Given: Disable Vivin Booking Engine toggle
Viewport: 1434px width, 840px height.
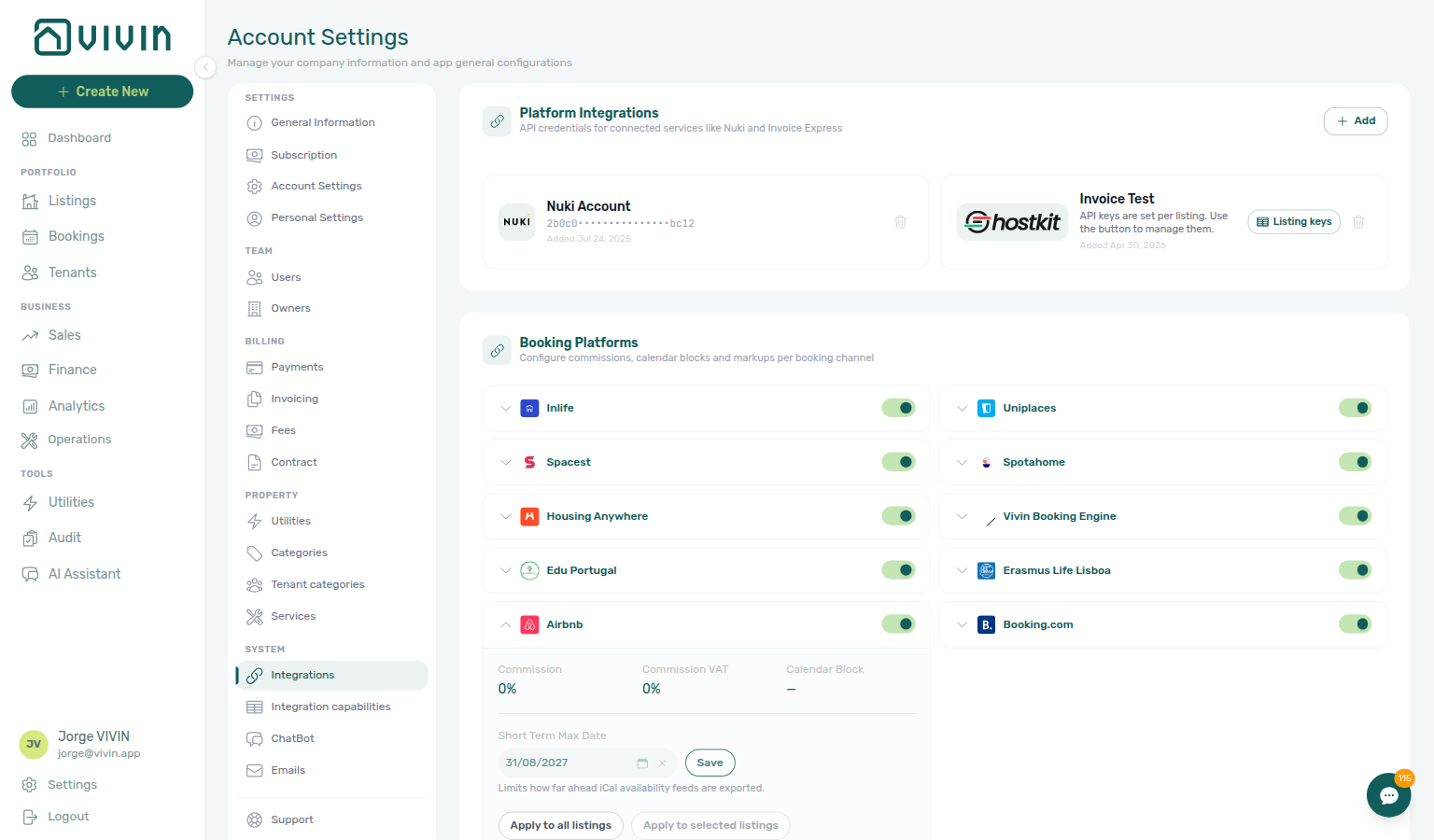Looking at the screenshot, I should (1355, 516).
